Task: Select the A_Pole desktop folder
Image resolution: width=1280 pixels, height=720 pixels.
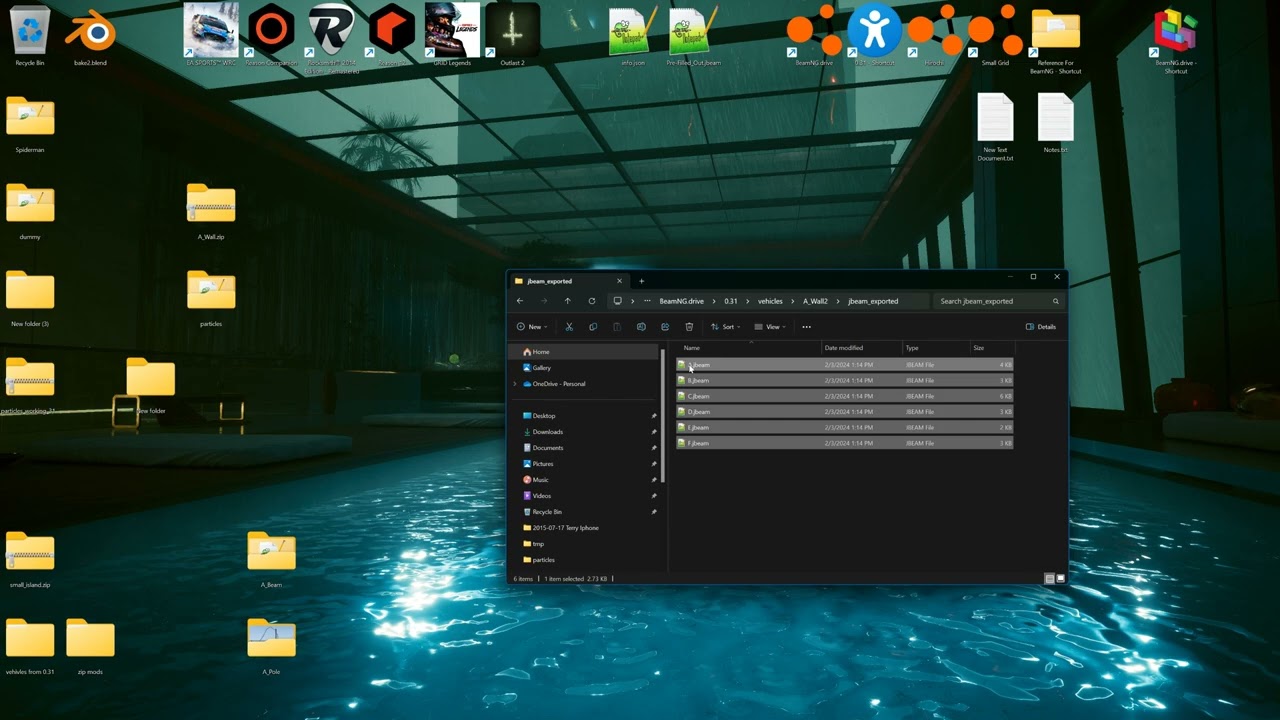Action: [x=271, y=646]
